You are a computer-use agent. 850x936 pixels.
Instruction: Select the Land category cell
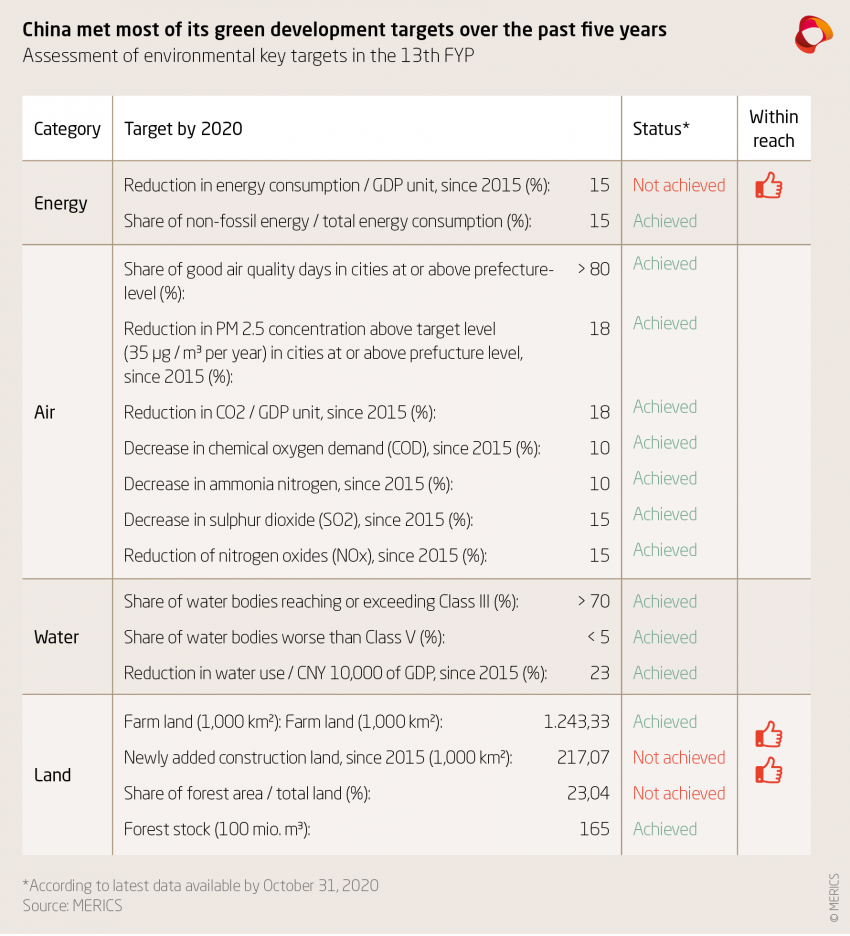click(52, 775)
